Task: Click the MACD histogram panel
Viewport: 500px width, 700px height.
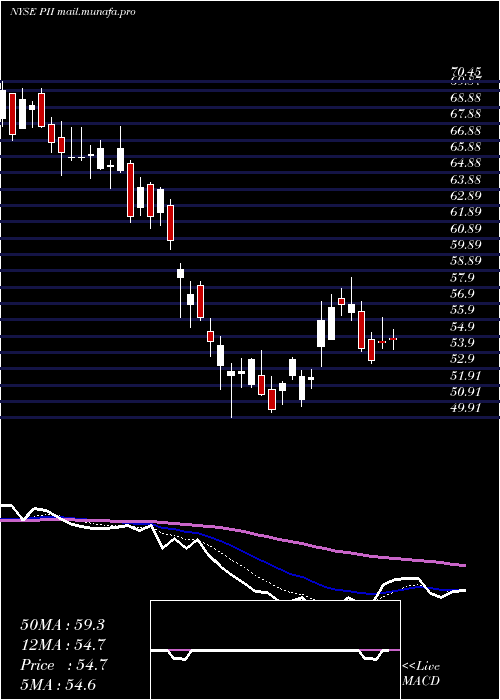Action: (275, 650)
